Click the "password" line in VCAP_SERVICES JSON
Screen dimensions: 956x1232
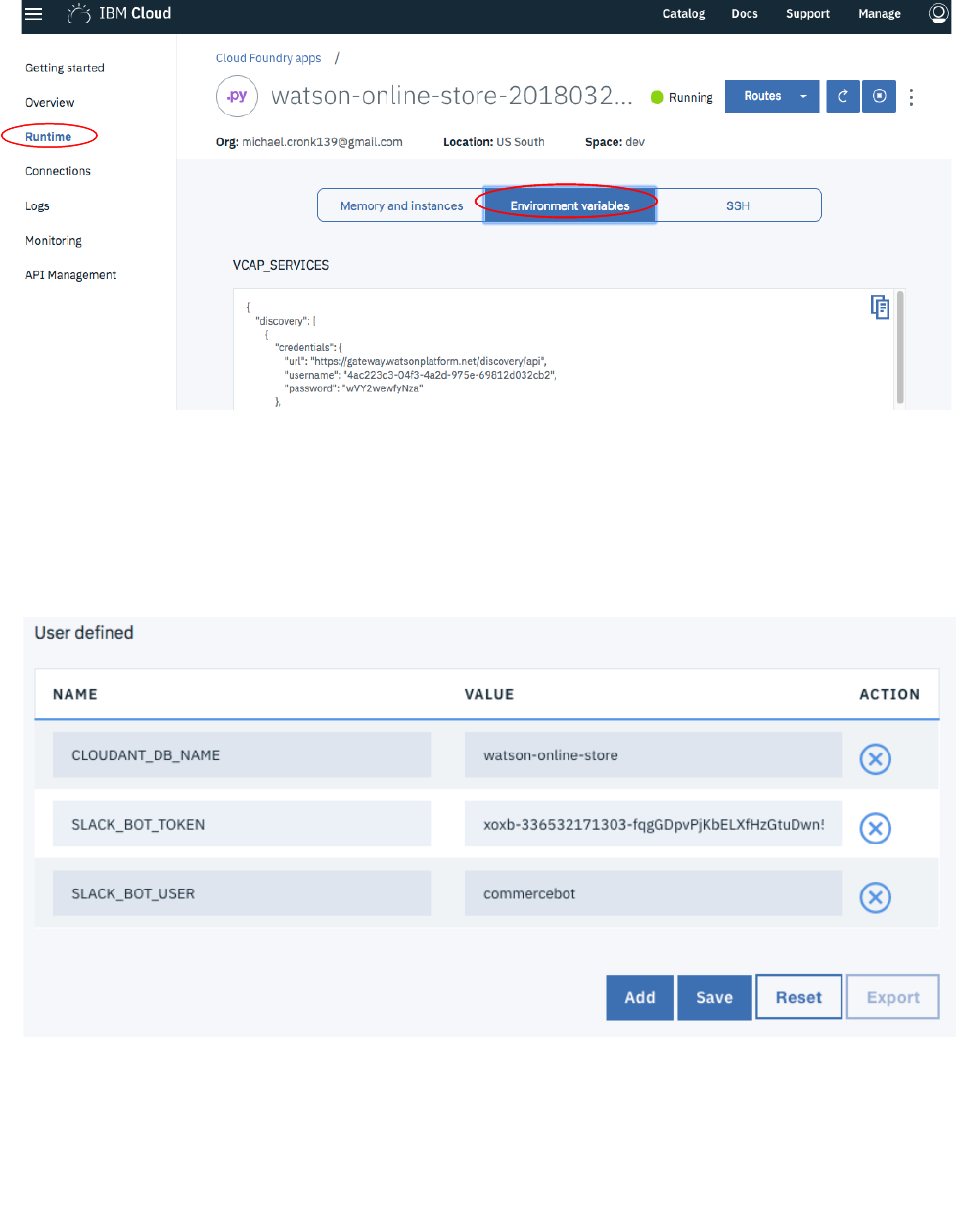(354, 388)
